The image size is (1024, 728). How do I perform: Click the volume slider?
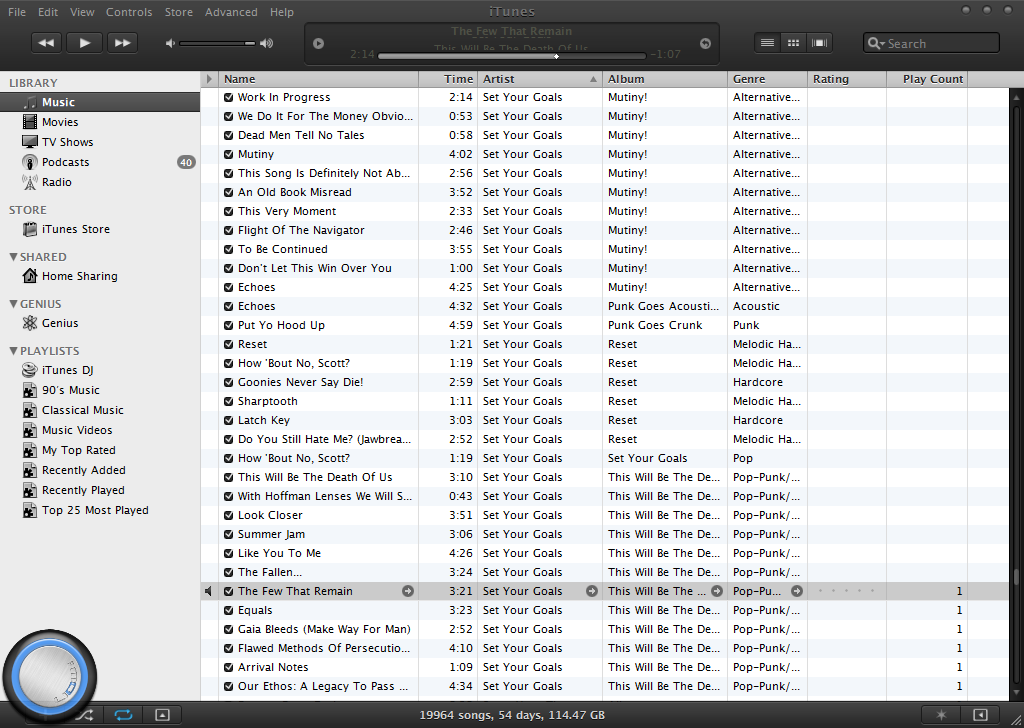(x=217, y=43)
